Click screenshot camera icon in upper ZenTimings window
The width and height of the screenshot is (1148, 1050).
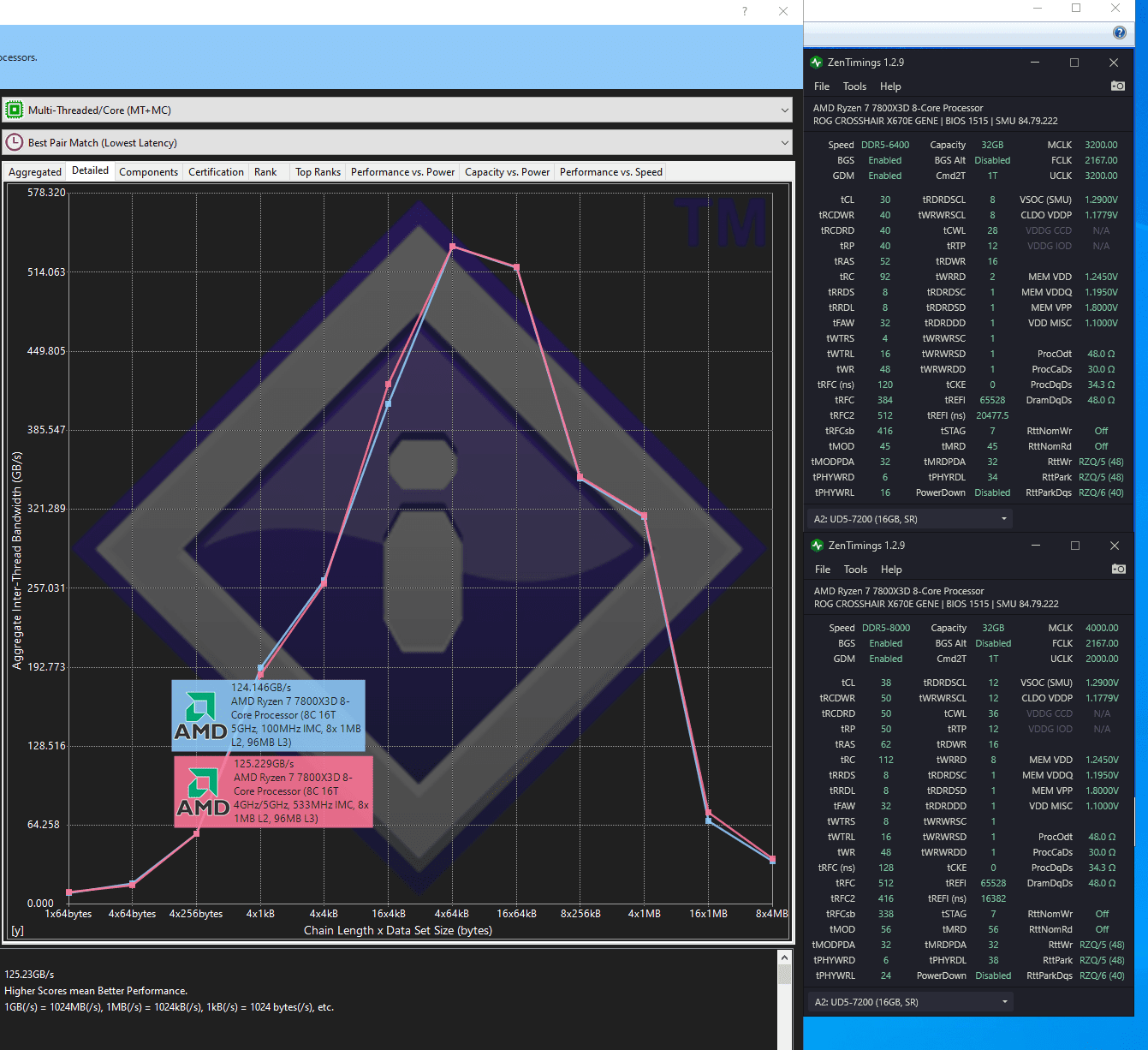point(1118,86)
